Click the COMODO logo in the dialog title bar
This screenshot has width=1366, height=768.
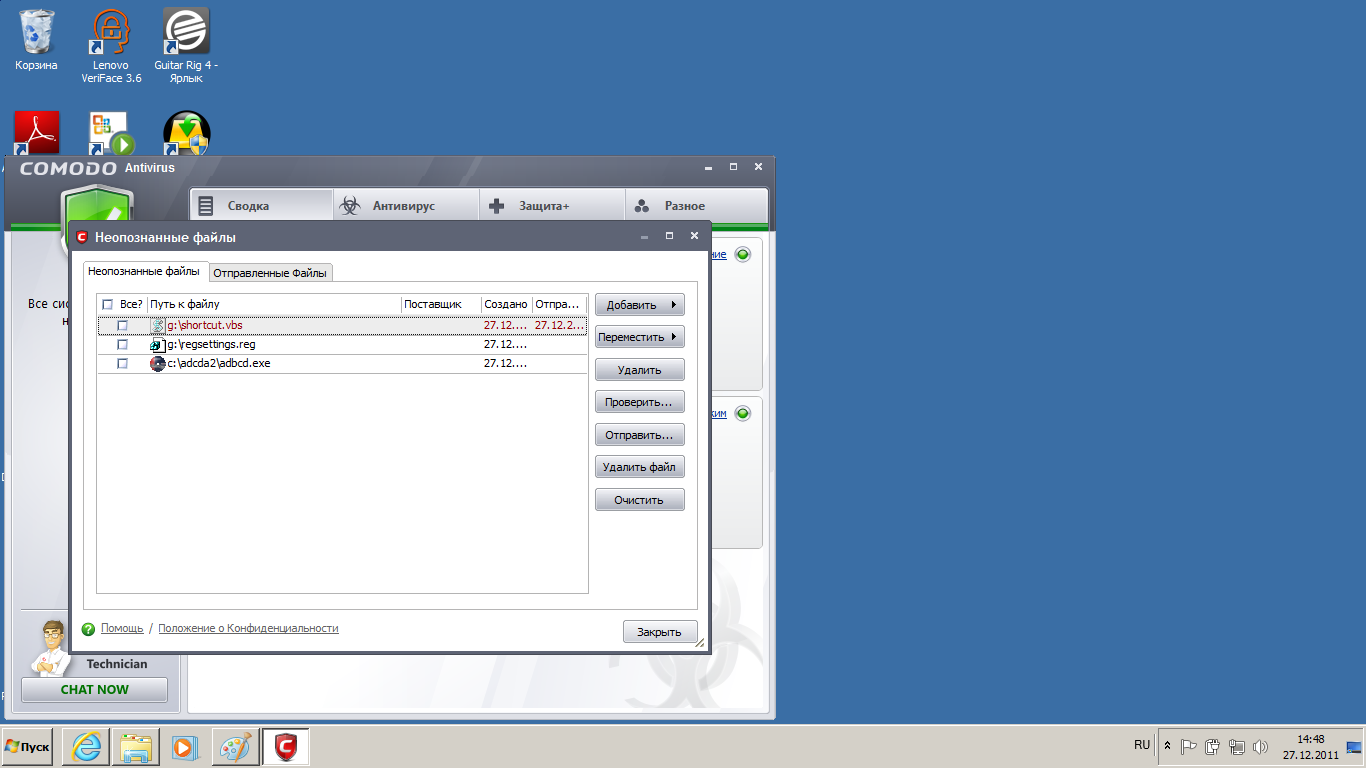82,237
